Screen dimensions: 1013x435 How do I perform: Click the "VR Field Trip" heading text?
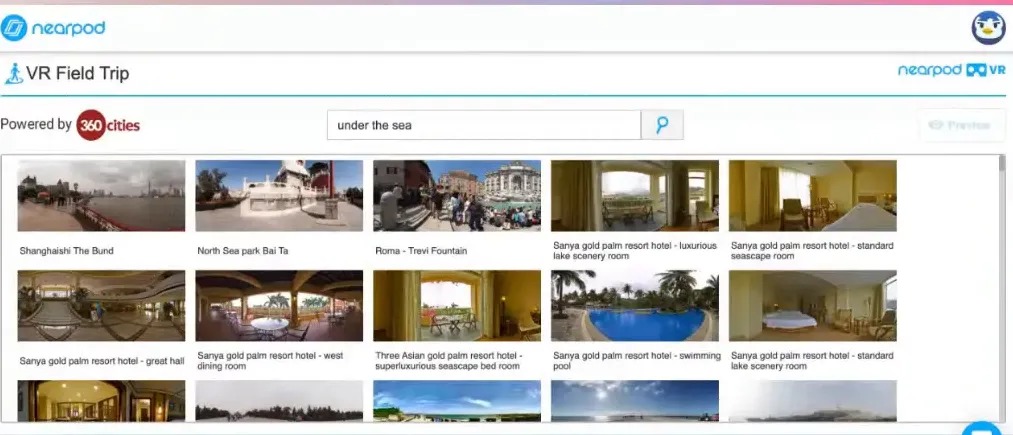[78, 74]
